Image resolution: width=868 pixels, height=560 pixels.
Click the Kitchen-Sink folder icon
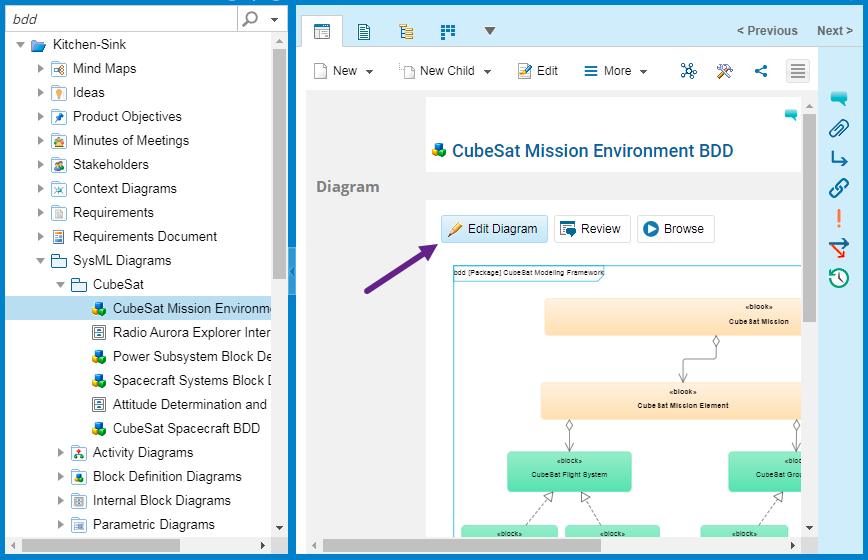(38, 45)
